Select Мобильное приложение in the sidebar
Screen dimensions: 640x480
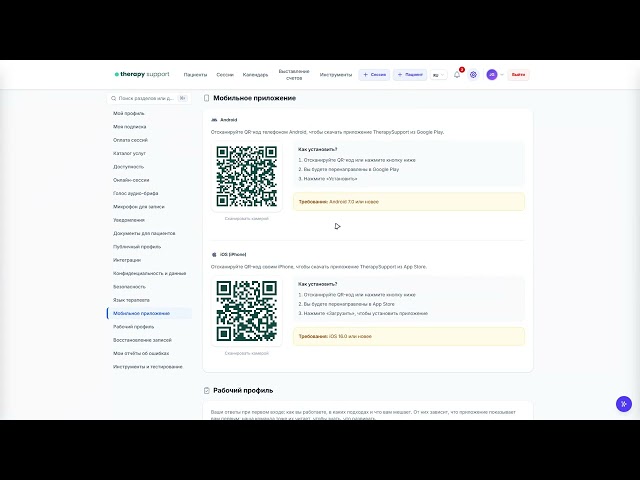[x=149, y=313]
